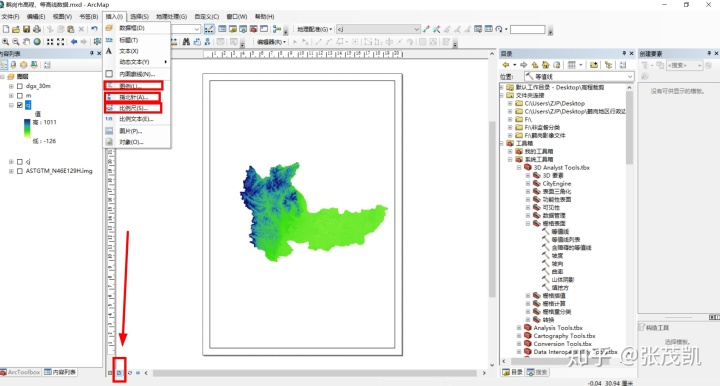720x386 pixels.
Task: Switch to the 目录 tab in Catalog panel
Action: coord(512,372)
